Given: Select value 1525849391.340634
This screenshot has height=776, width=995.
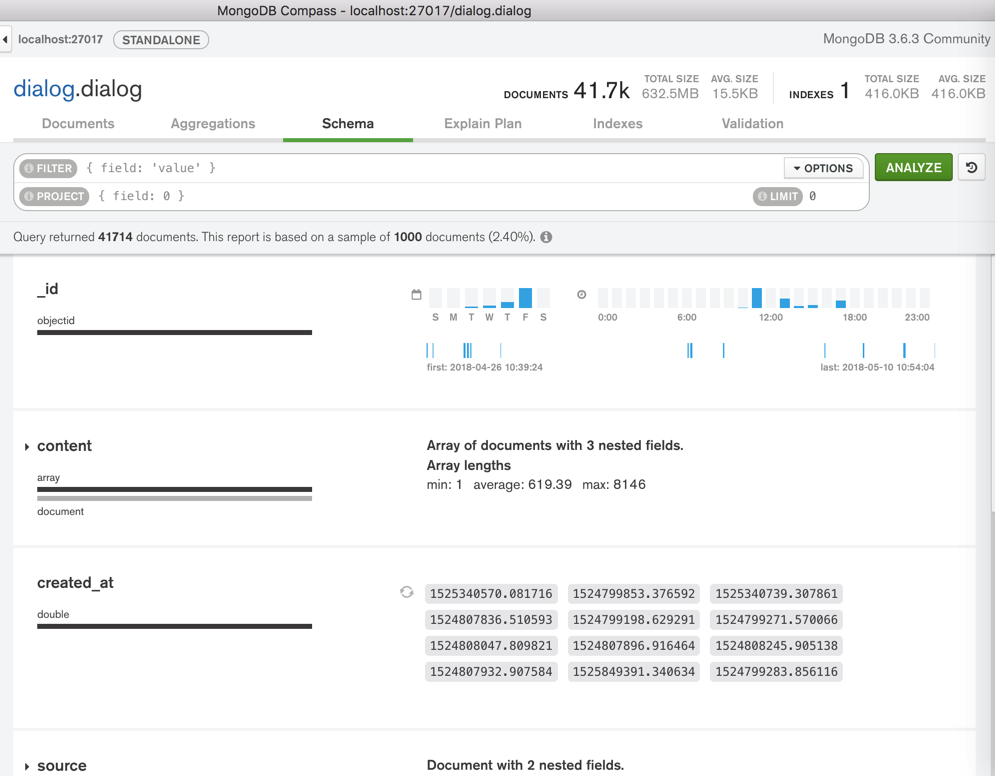Looking at the screenshot, I should 634,672.
